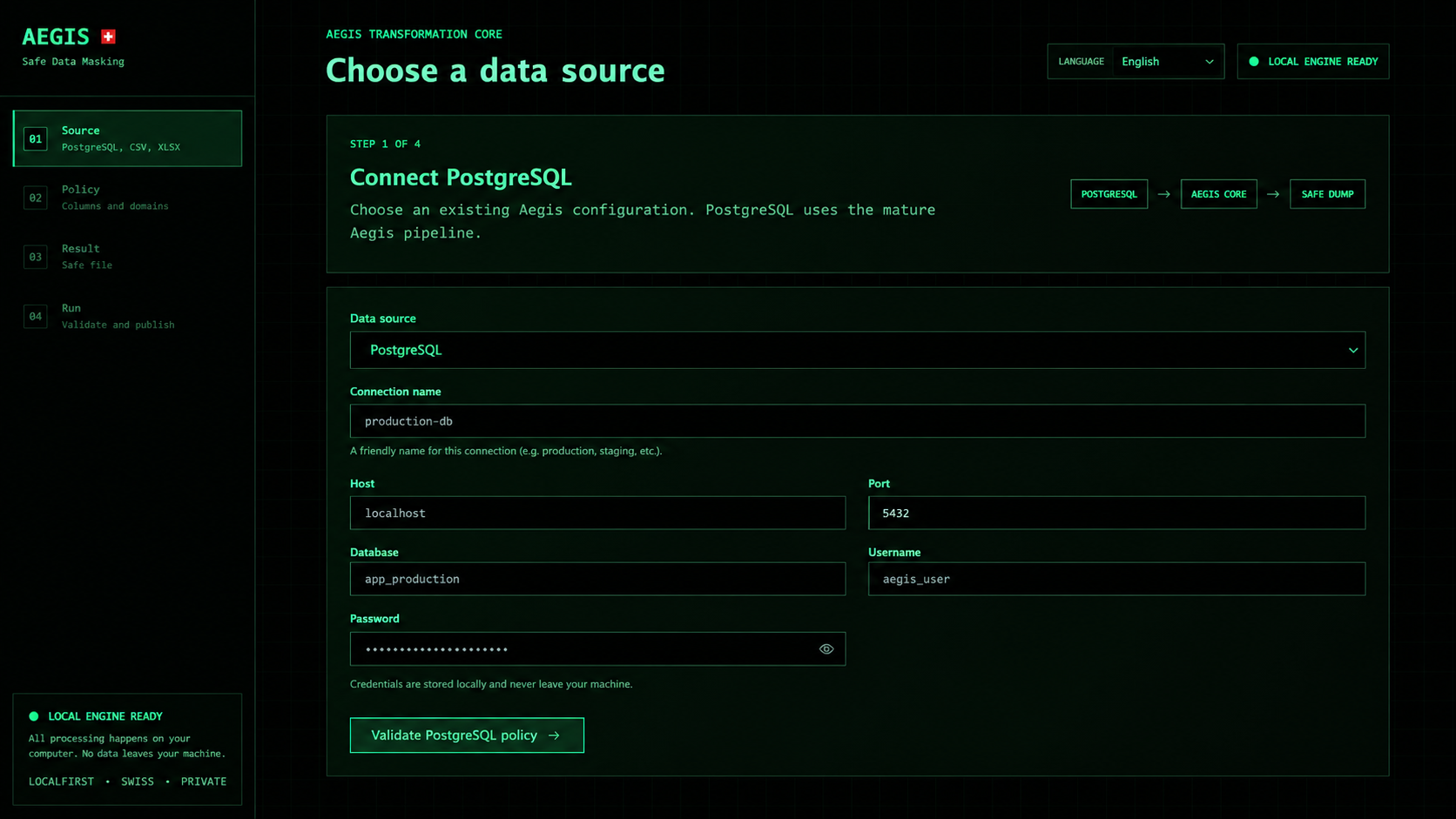Click the 'STEP 1 OF 4' label
The image size is (1456, 819).
pos(385,144)
